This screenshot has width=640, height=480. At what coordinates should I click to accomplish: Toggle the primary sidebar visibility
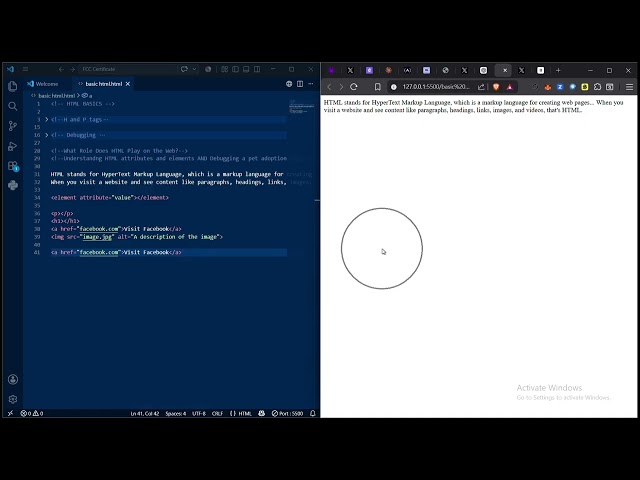coord(236,69)
